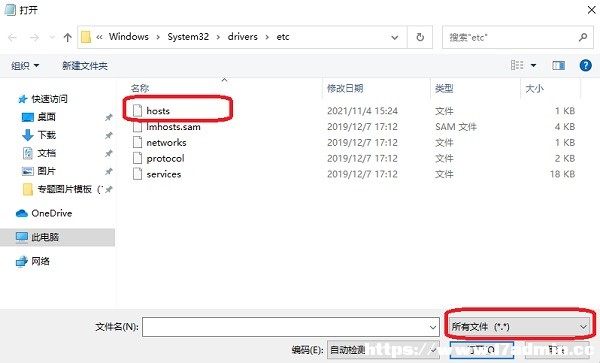The width and height of the screenshot is (600, 363).
Task: Open the view options dropdown arrow
Action: pos(533,66)
